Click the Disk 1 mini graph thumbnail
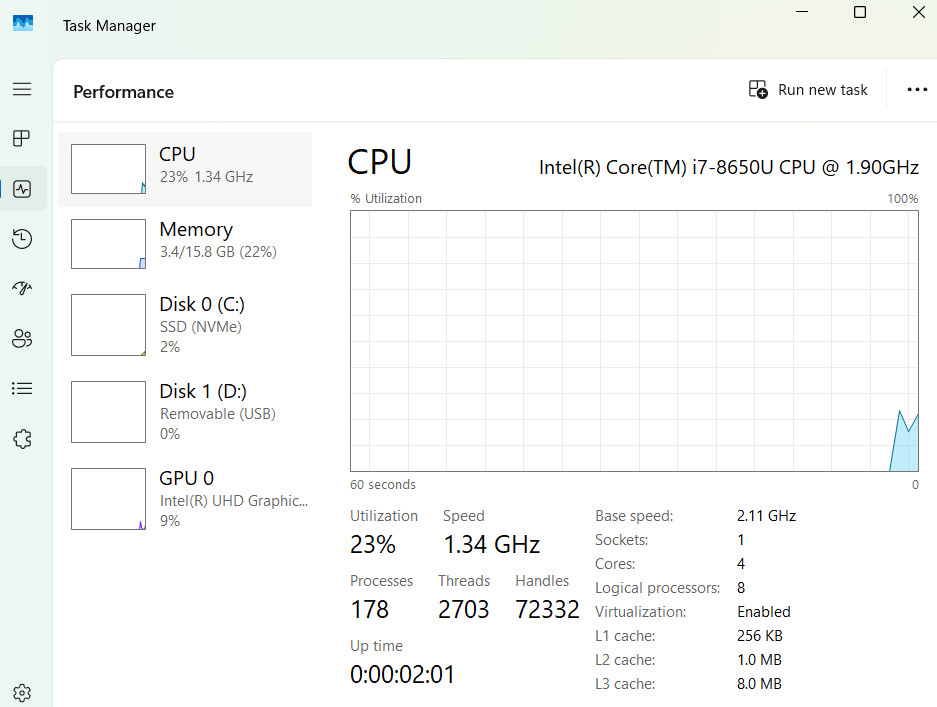Image resolution: width=937 pixels, height=707 pixels. 108,412
